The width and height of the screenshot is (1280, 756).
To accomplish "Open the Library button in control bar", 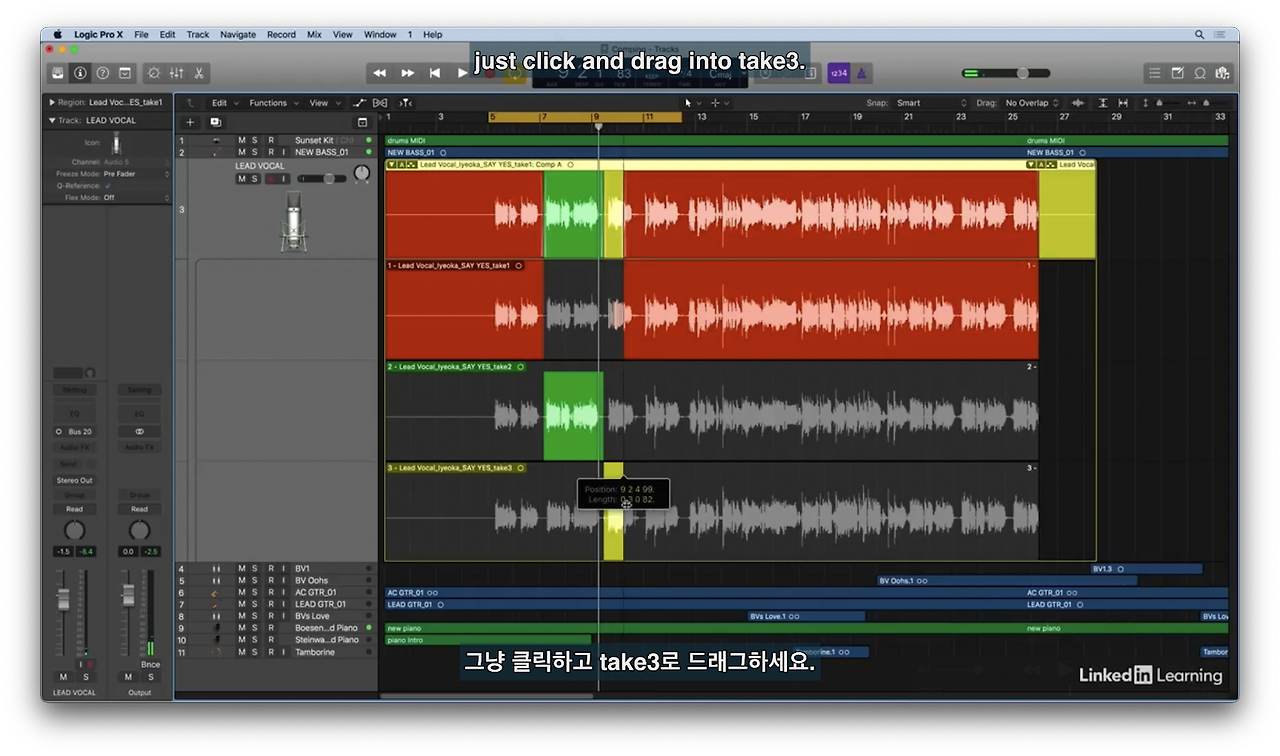I will pos(58,73).
